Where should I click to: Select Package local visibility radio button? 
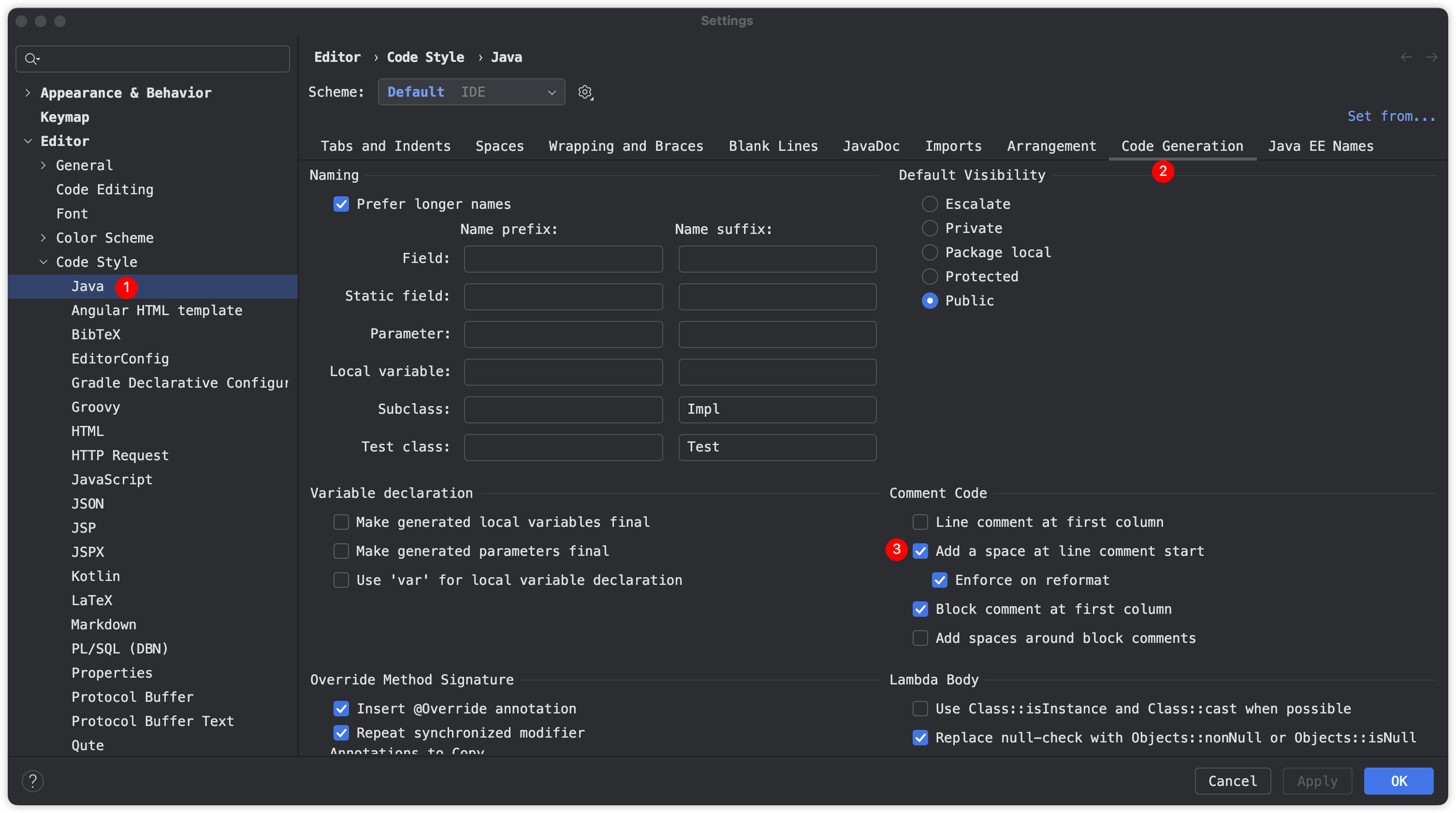pos(930,252)
